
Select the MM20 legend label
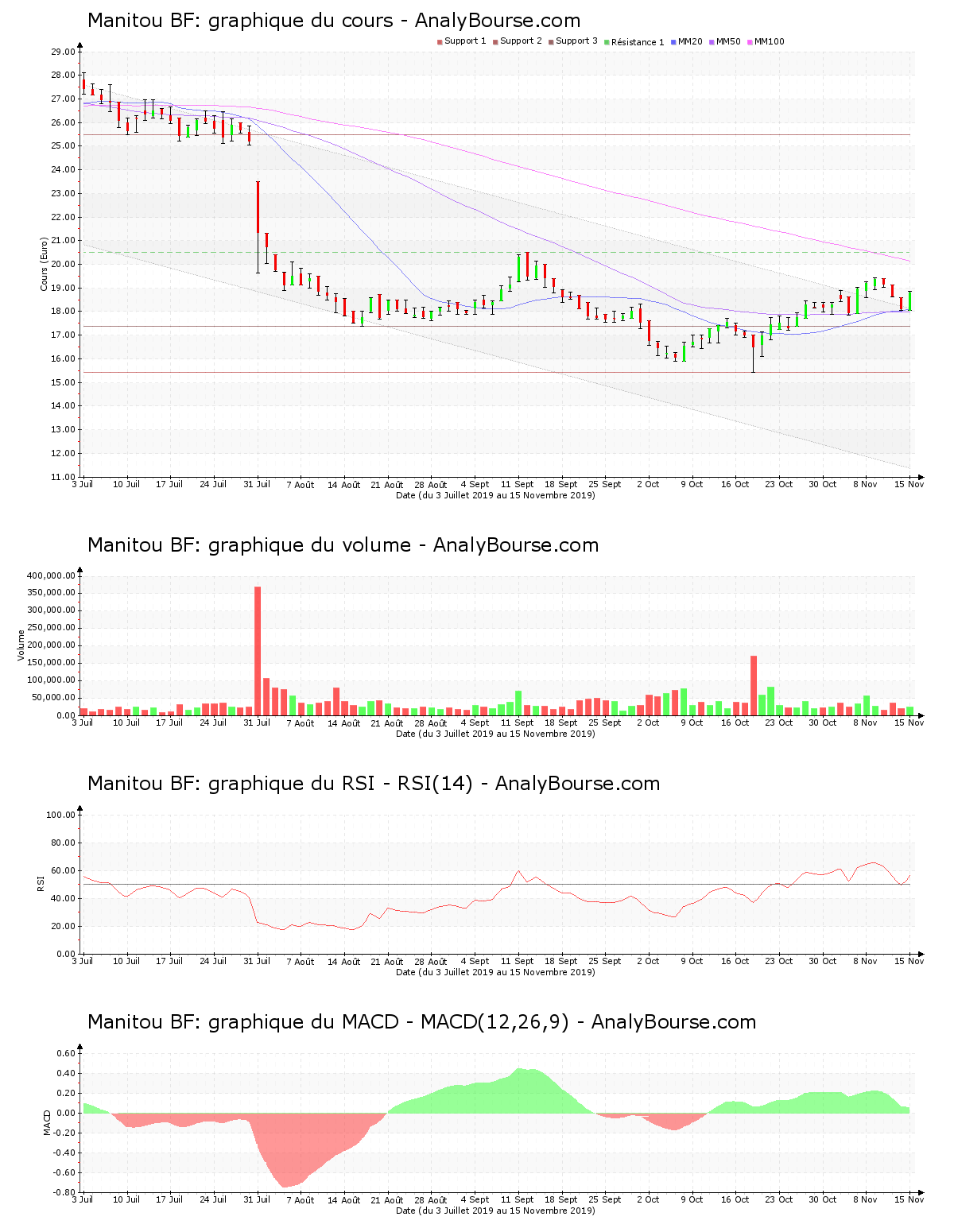690,41
